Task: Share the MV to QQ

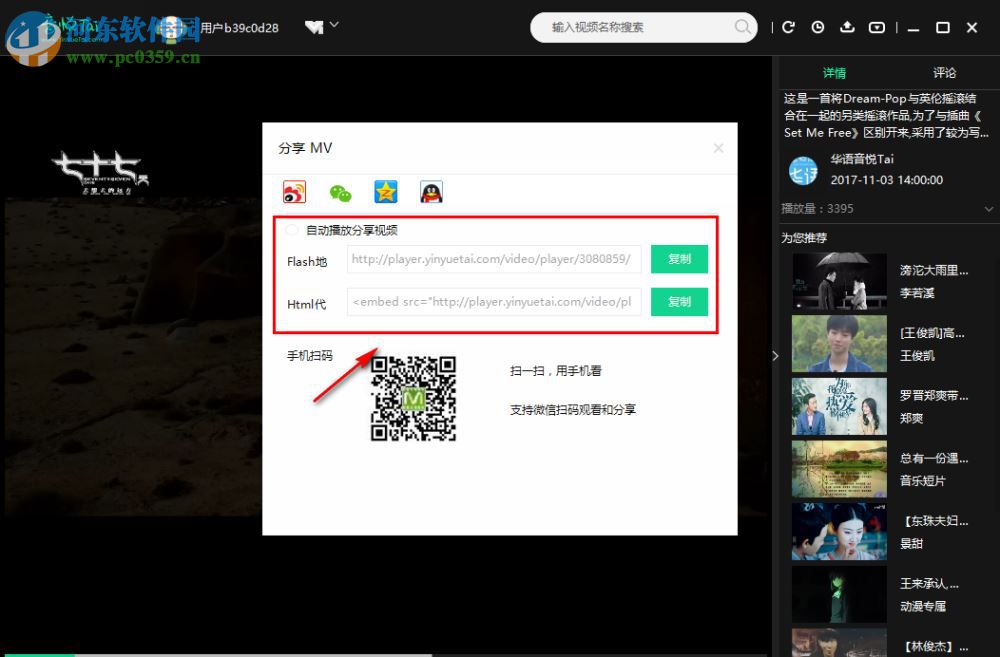Action: pos(430,192)
